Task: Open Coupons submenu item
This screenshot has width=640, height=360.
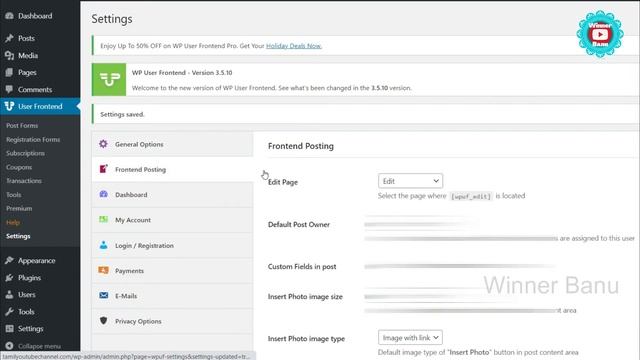Action: (x=19, y=167)
